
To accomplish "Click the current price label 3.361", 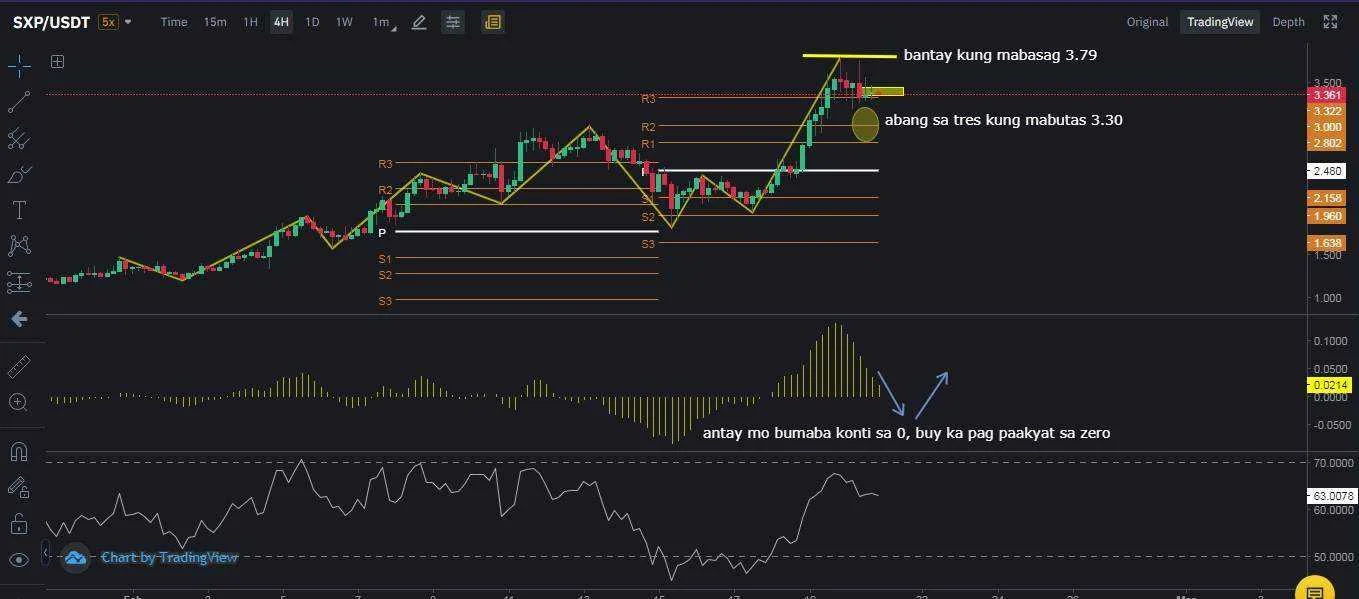I will (x=1328, y=95).
